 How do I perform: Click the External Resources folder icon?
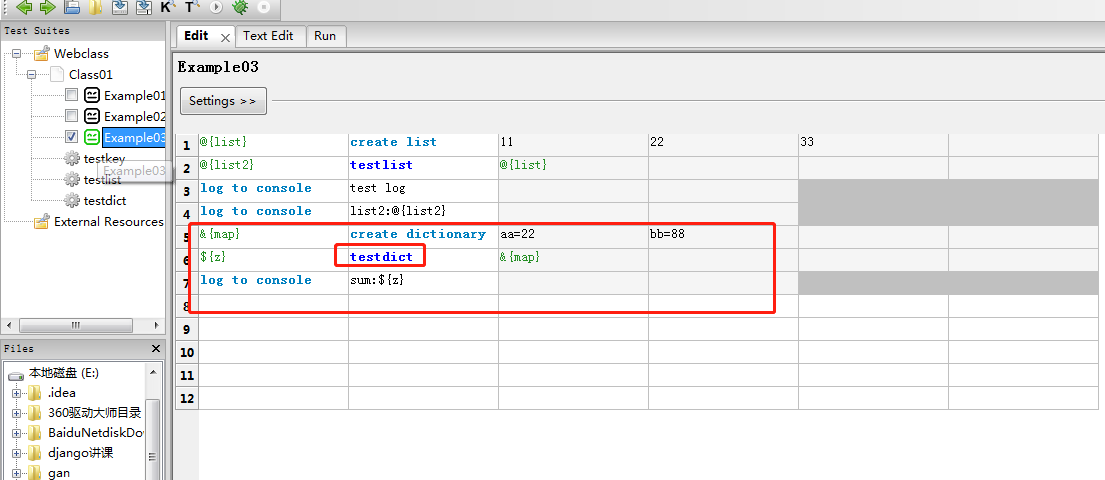(x=42, y=221)
